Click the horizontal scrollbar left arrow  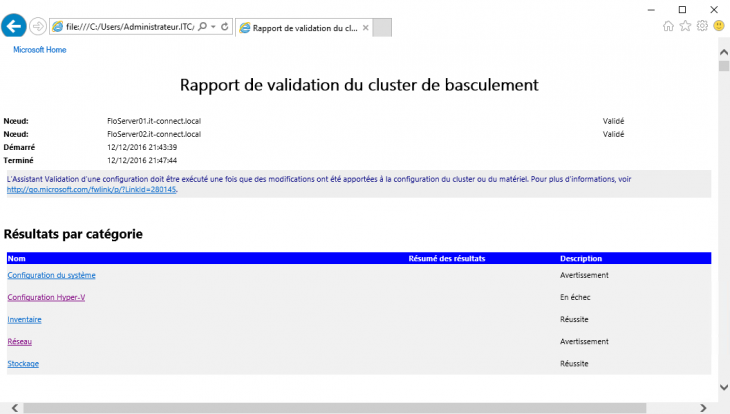[15, 408]
